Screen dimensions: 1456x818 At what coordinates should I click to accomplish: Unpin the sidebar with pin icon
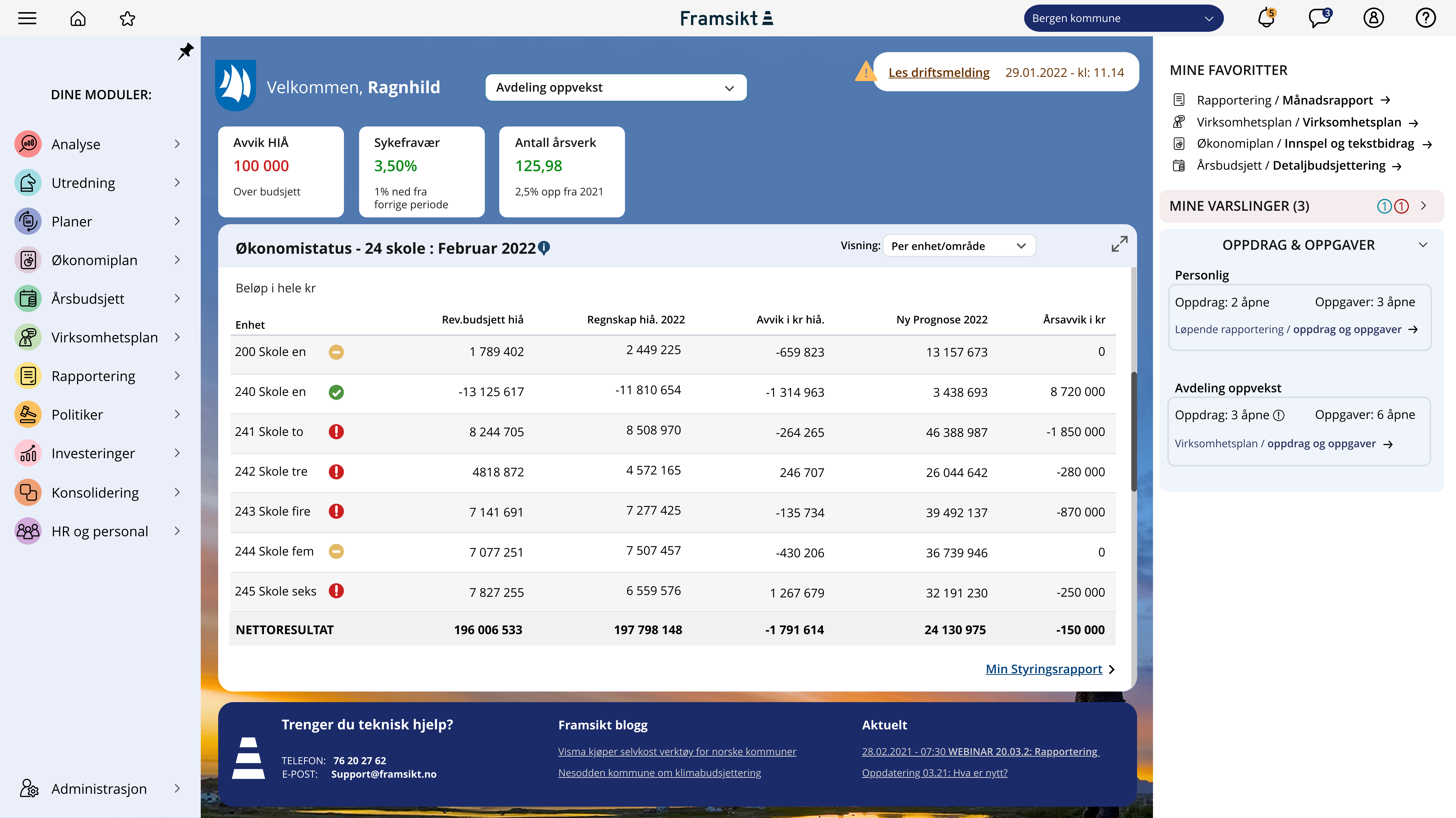click(185, 52)
